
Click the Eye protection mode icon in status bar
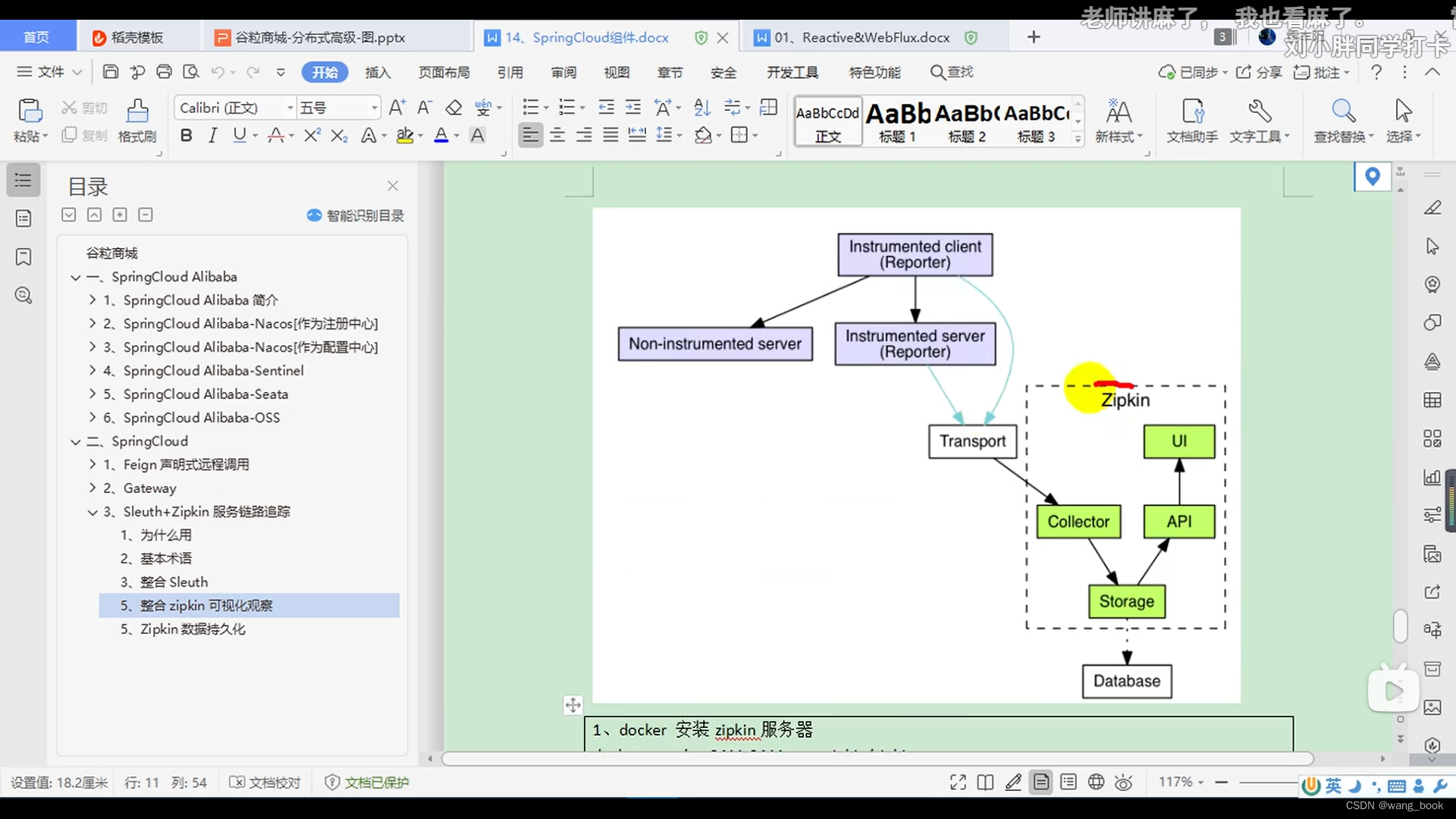(x=1124, y=783)
